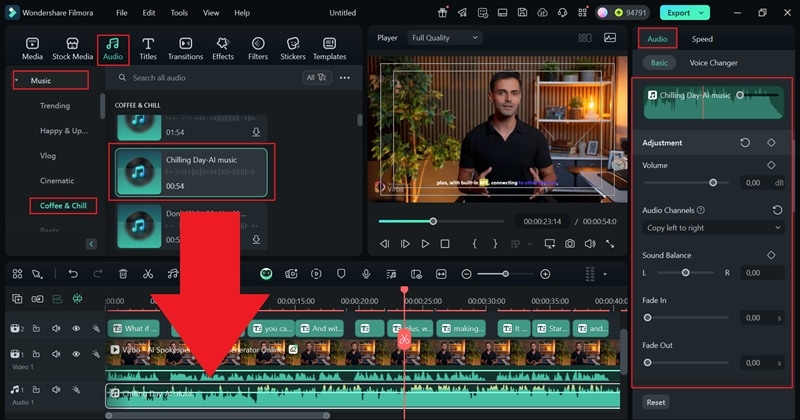
Task: Click the Volume slider handle
Action: pos(713,183)
